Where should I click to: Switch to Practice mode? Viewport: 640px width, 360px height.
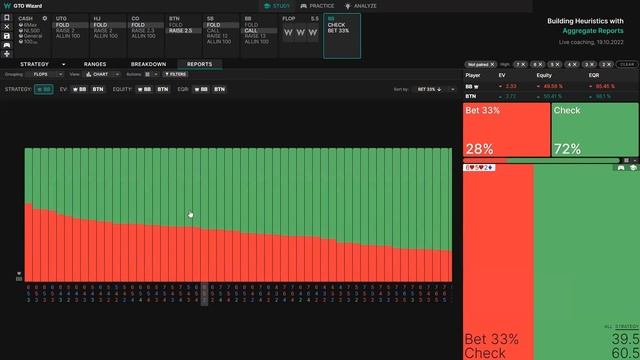318,6
